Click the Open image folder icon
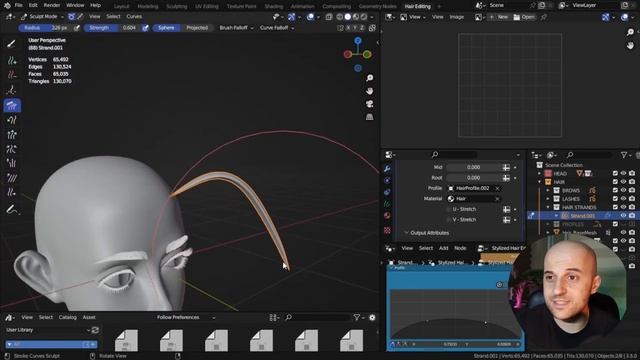This screenshot has height=360, width=640. pyautogui.click(x=517, y=17)
